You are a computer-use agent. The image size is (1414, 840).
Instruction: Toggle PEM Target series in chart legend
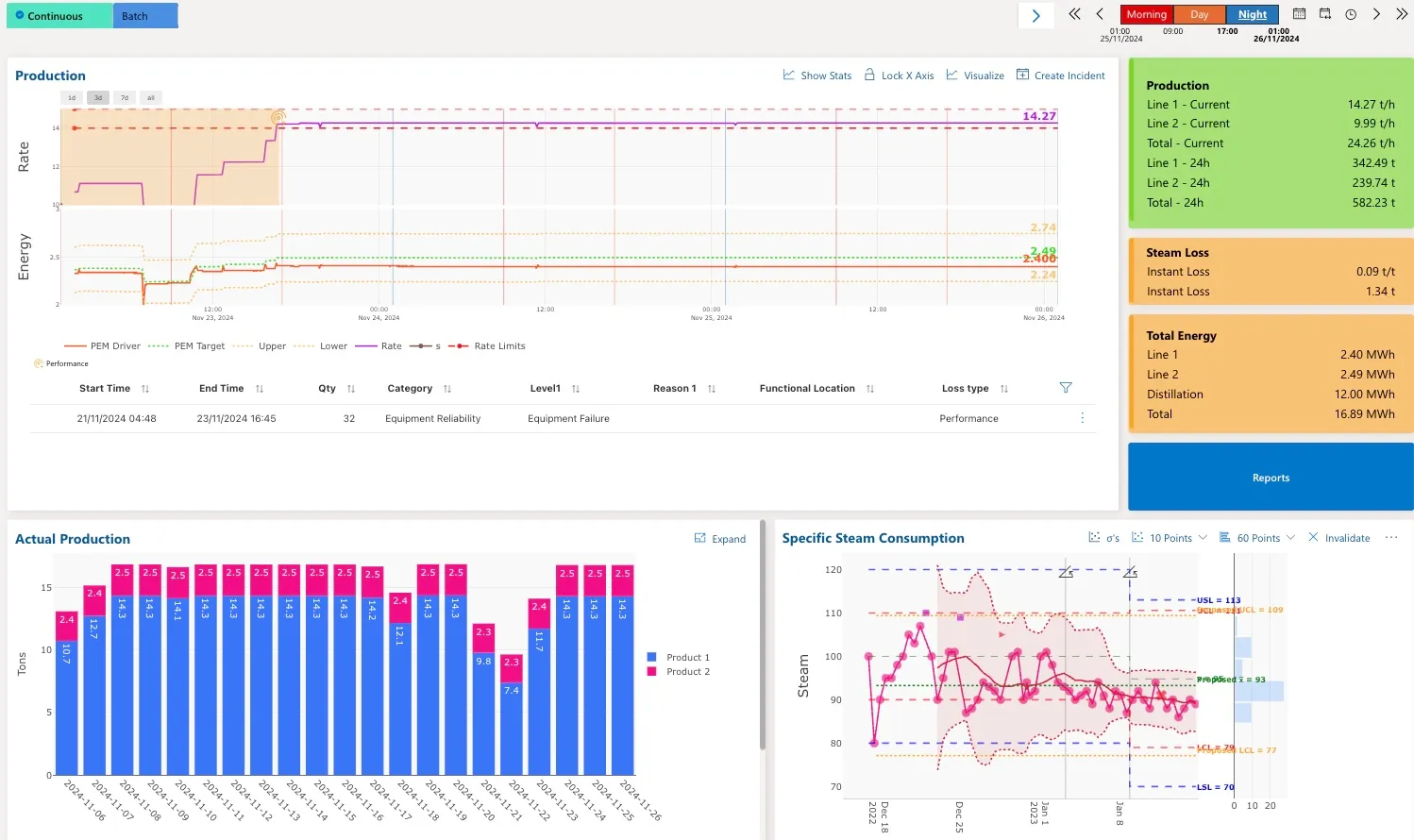point(186,346)
